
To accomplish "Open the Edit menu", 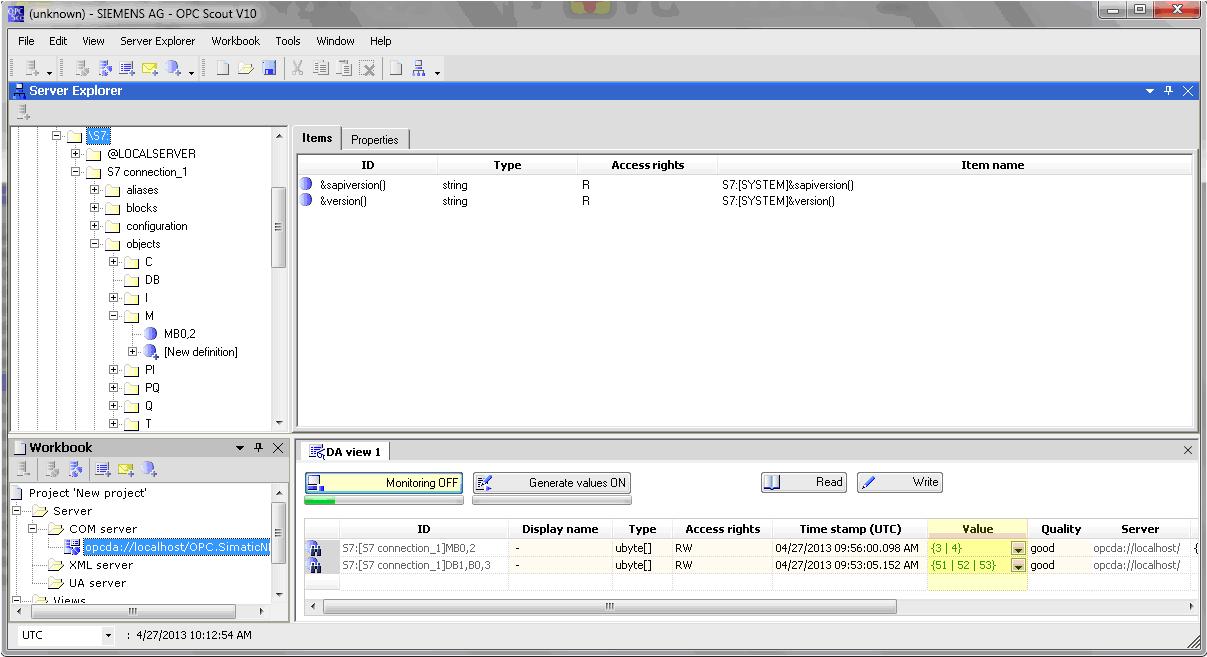I will click(x=58, y=41).
